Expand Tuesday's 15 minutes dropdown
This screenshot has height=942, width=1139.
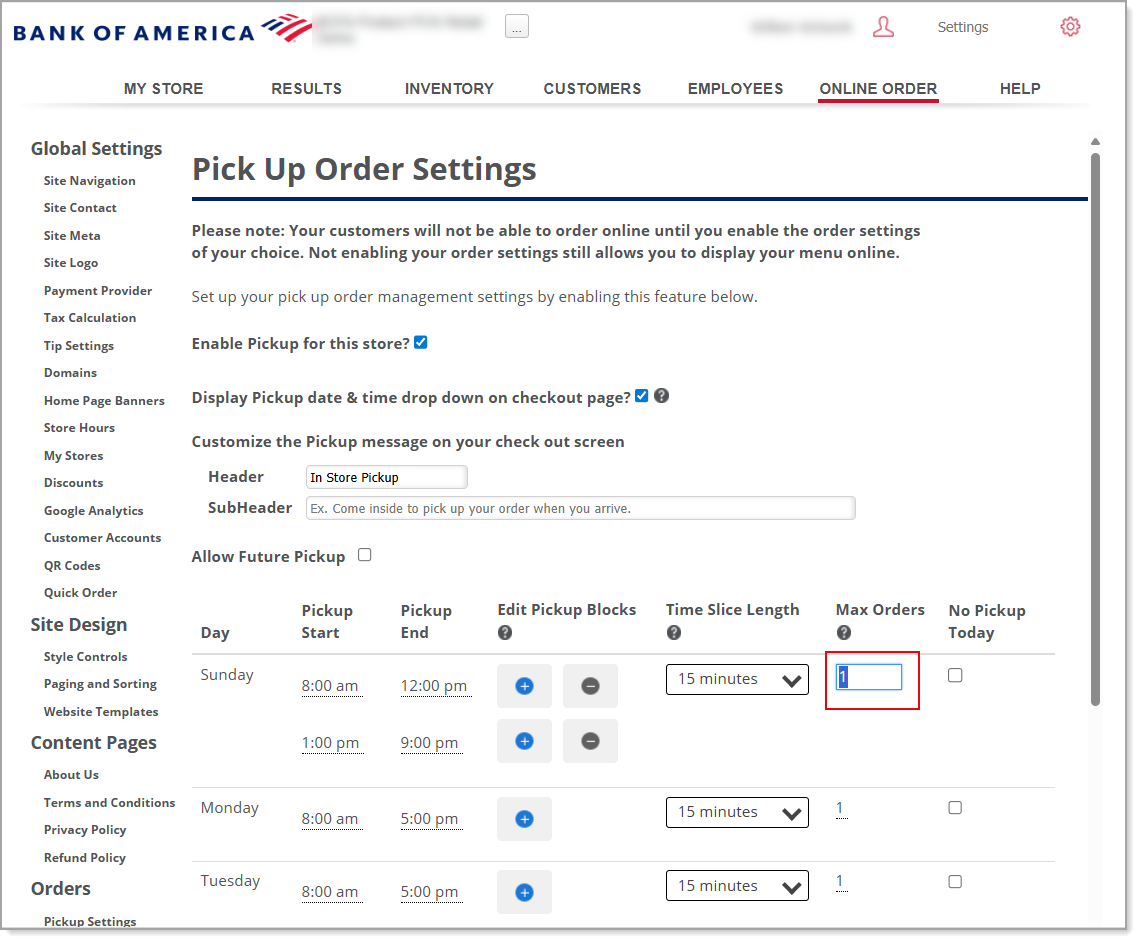(x=737, y=885)
